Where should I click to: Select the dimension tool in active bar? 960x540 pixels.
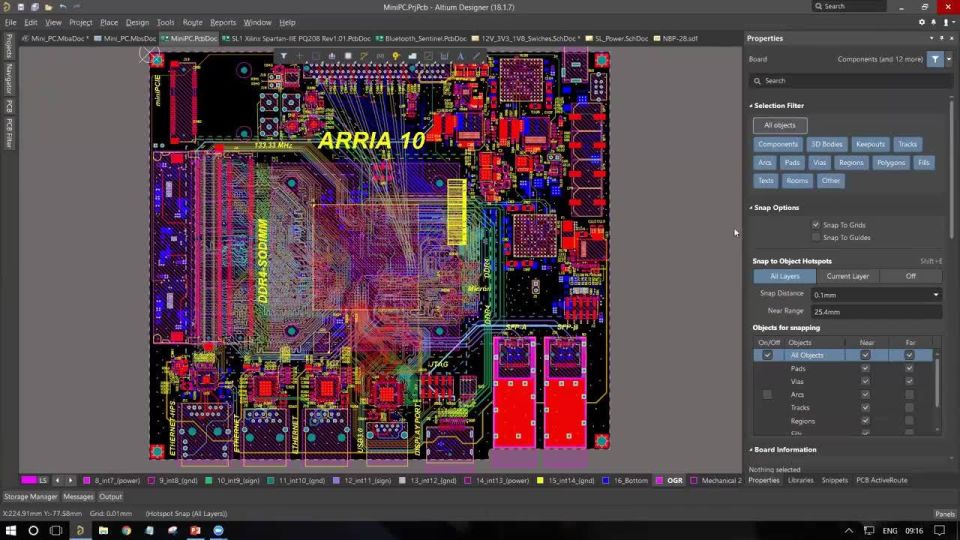point(444,56)
